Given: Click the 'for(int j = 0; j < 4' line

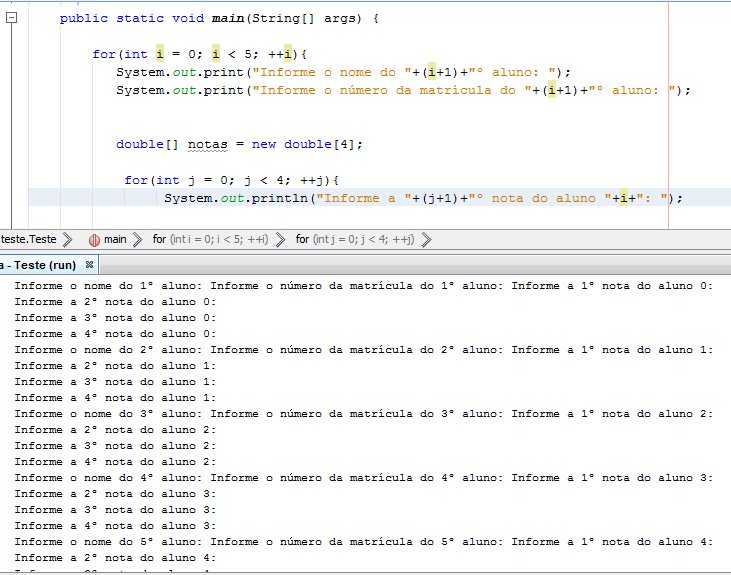Looking at the screenshot, I should [x=232, y=180].
